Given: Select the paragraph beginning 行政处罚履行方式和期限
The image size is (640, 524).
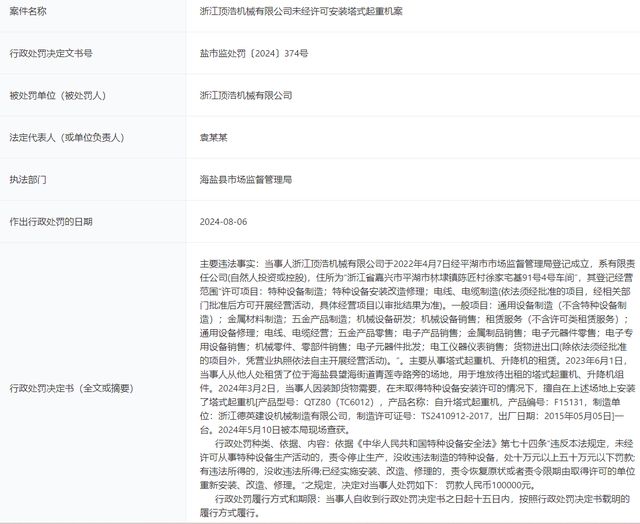Looking at the screenshot, I should (415, 506).
